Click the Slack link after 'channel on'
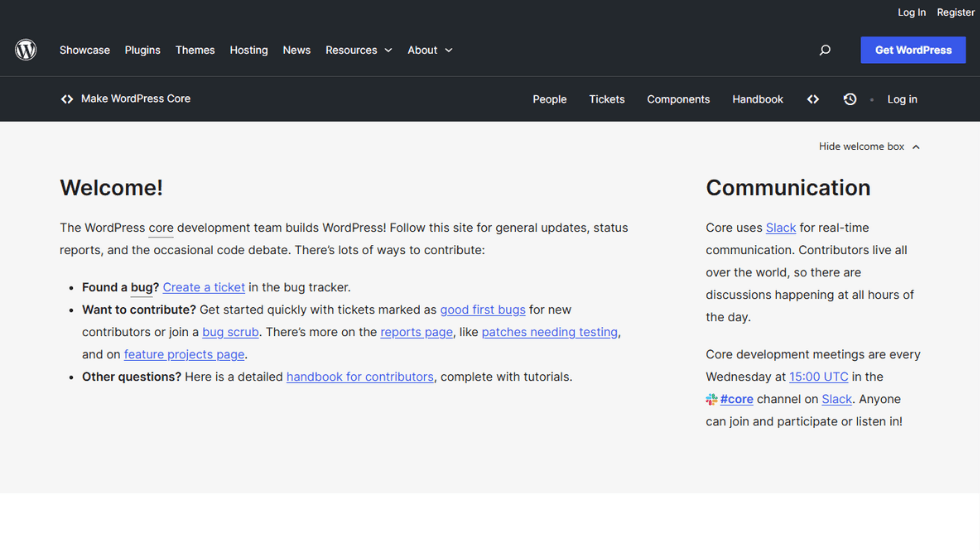The width and height of the screenshot is (980, 550). coord(836,399)
